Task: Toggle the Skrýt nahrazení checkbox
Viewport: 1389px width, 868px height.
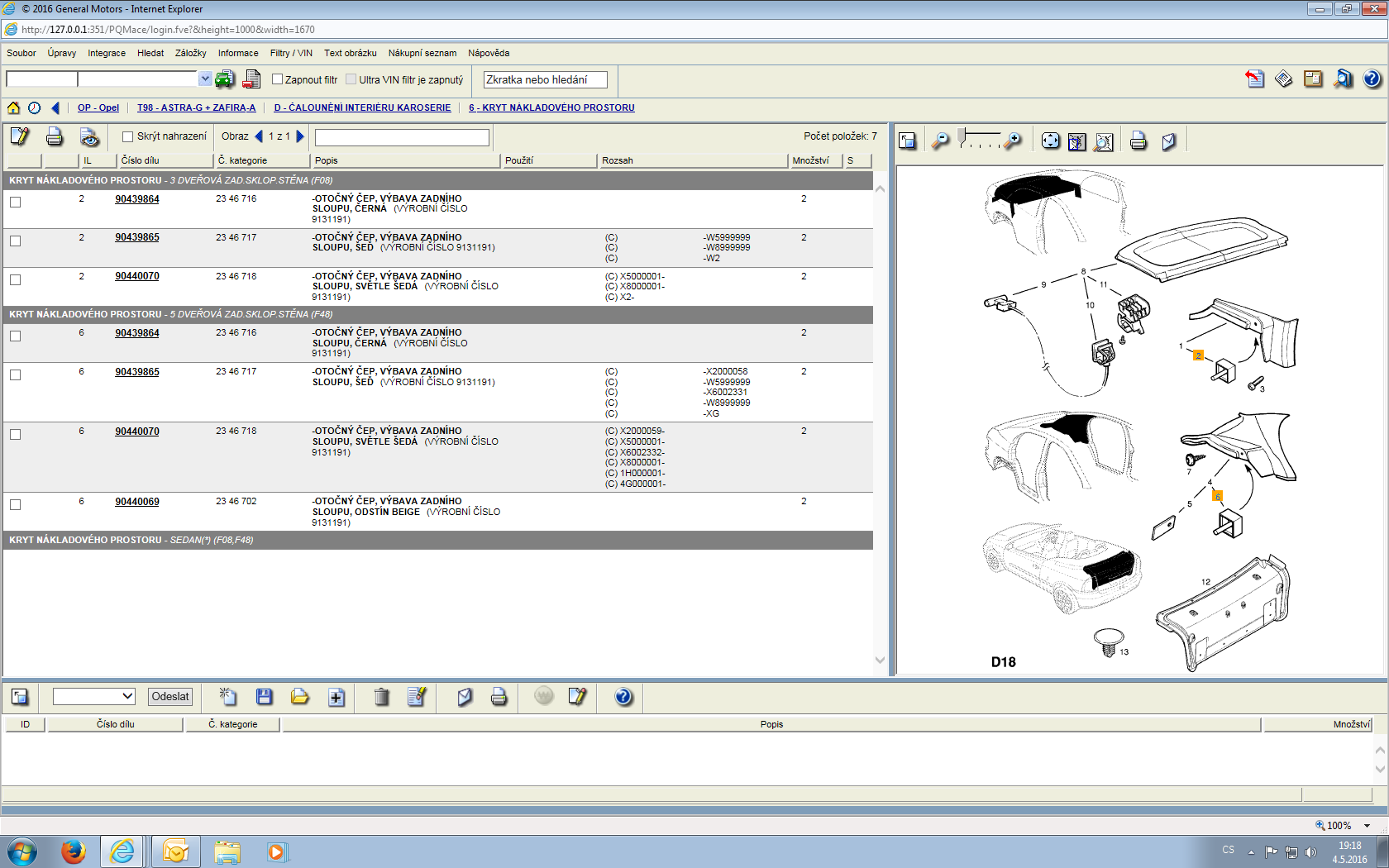Action: tap(128, 136)
